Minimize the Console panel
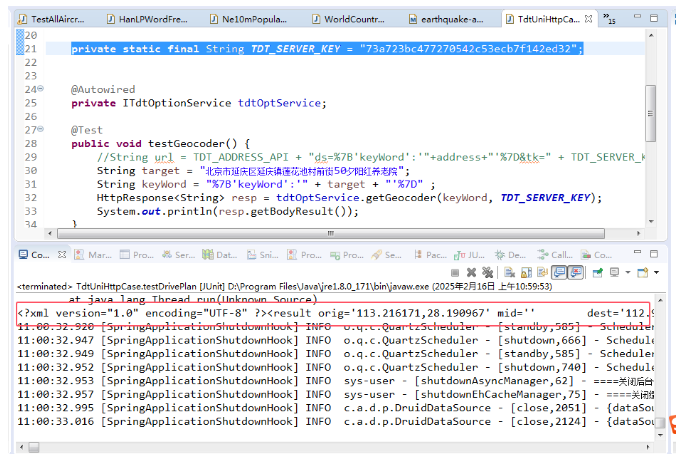This screenshot has height=461, width=677. pos(637,252)
